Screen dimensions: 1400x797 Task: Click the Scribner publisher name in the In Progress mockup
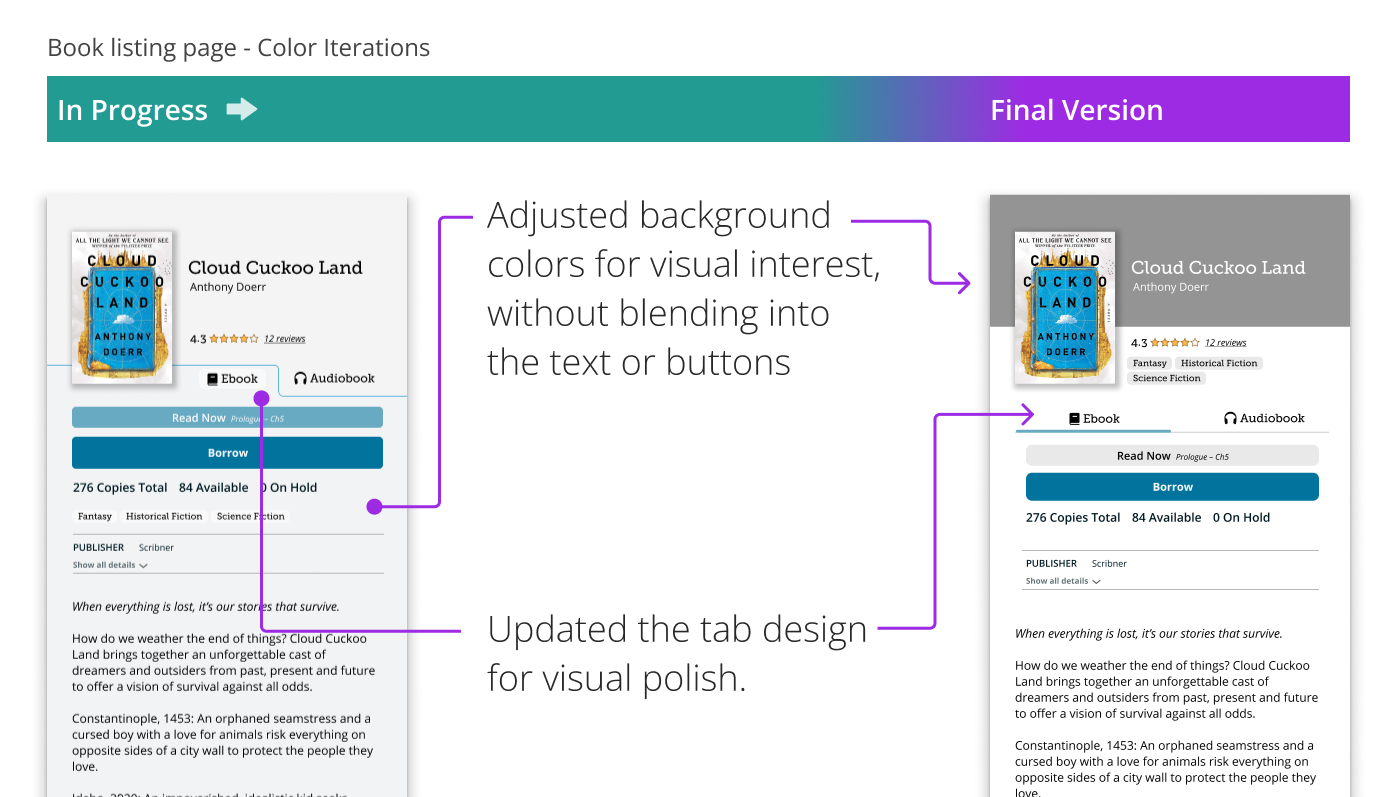point(156,548)
